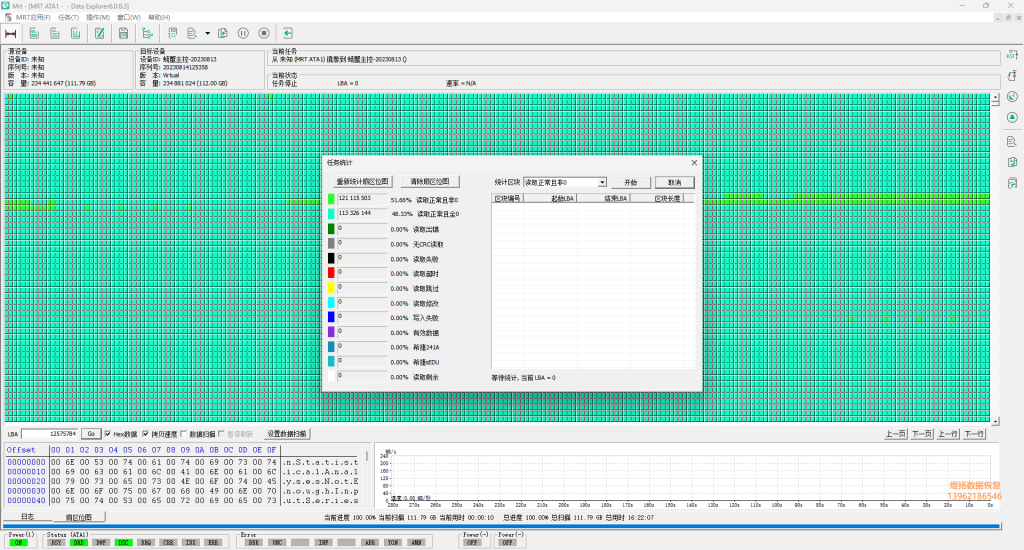Click the Go button next to LBA
Viewport: 1024px width, 550px height.
[x=91, y=434]
